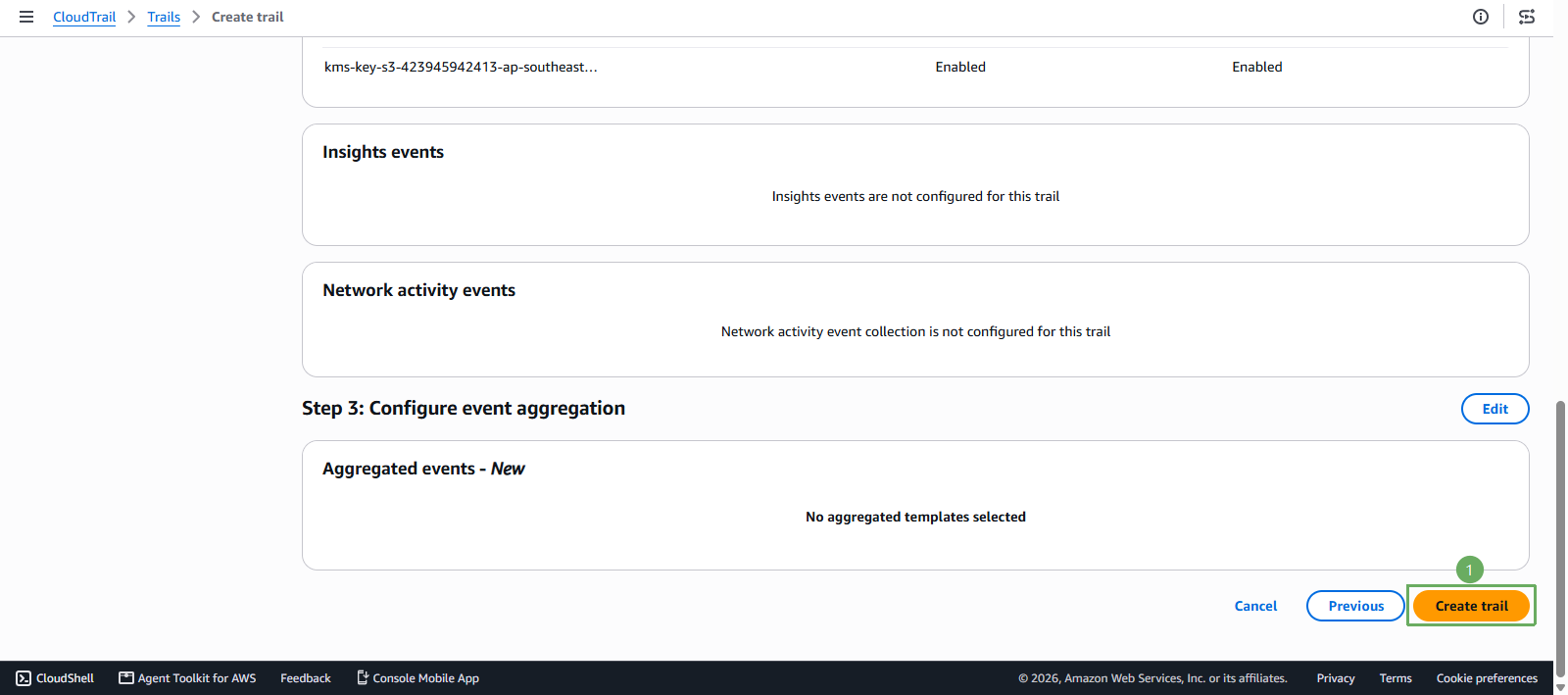Select "Insights events are not configured" message
This screenshot has height=695, width=1568.
915,196
